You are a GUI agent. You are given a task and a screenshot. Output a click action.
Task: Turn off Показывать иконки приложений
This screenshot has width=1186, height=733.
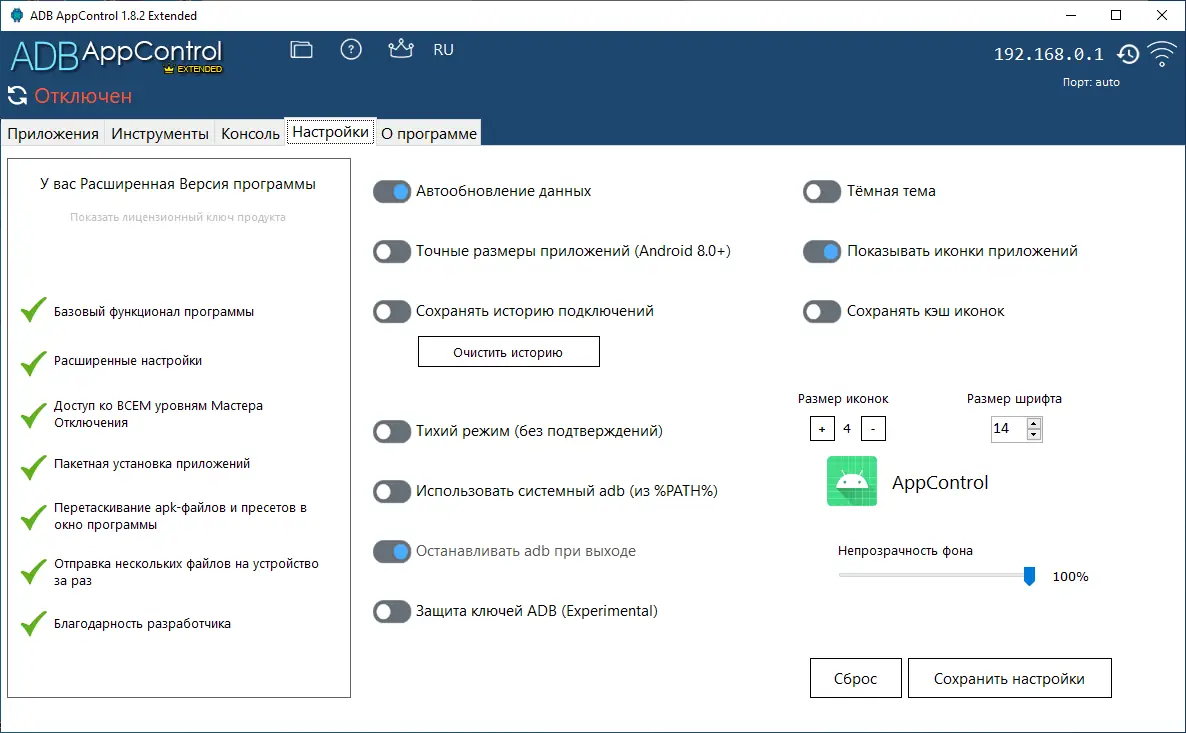coord(821,251)
